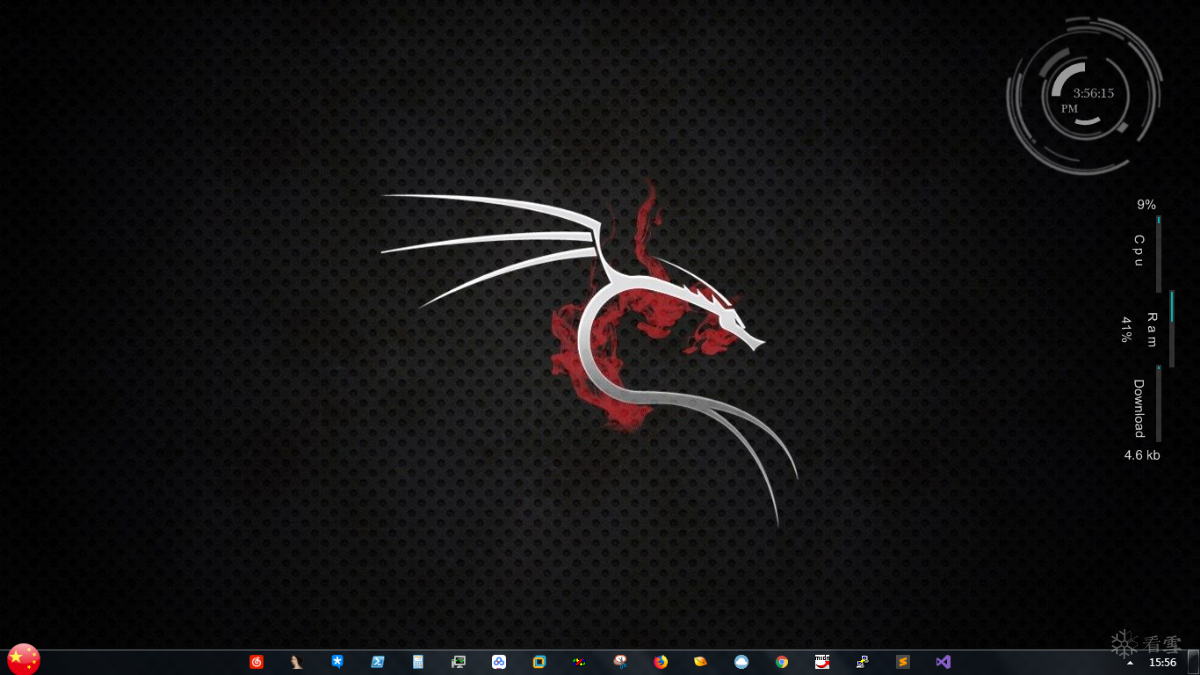
Task: Click the 9% Cpu value
Action: coord(1146,205)
